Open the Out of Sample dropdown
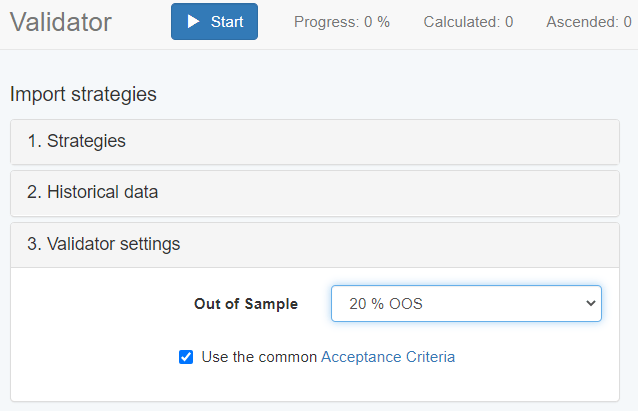Image resolution: width=638 pixels, height=411 pixels. [466, 304]
